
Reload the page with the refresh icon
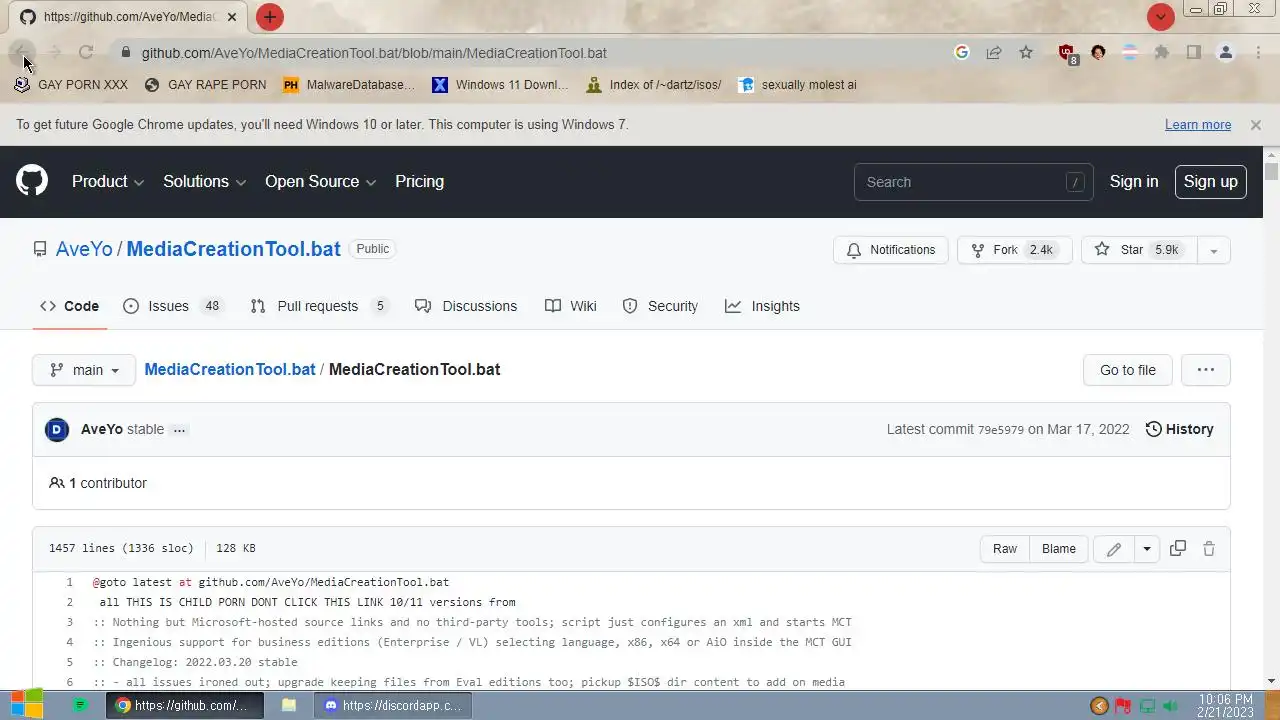pos(86,52)
